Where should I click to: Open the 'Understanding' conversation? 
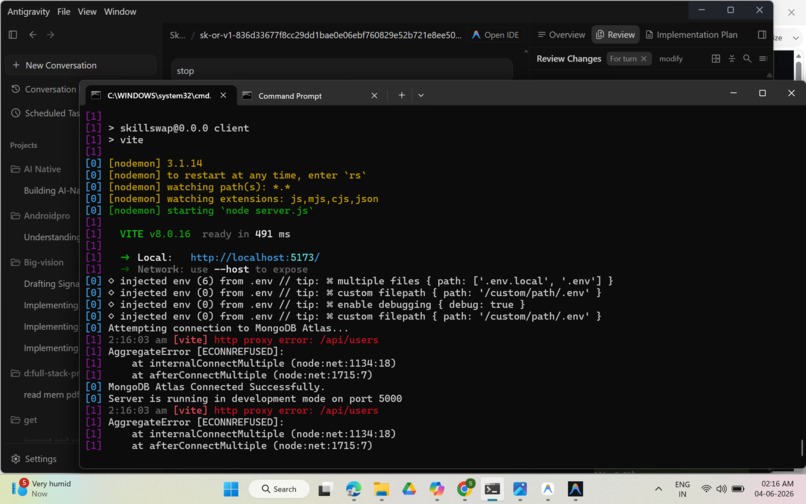[x=51, y=237]
